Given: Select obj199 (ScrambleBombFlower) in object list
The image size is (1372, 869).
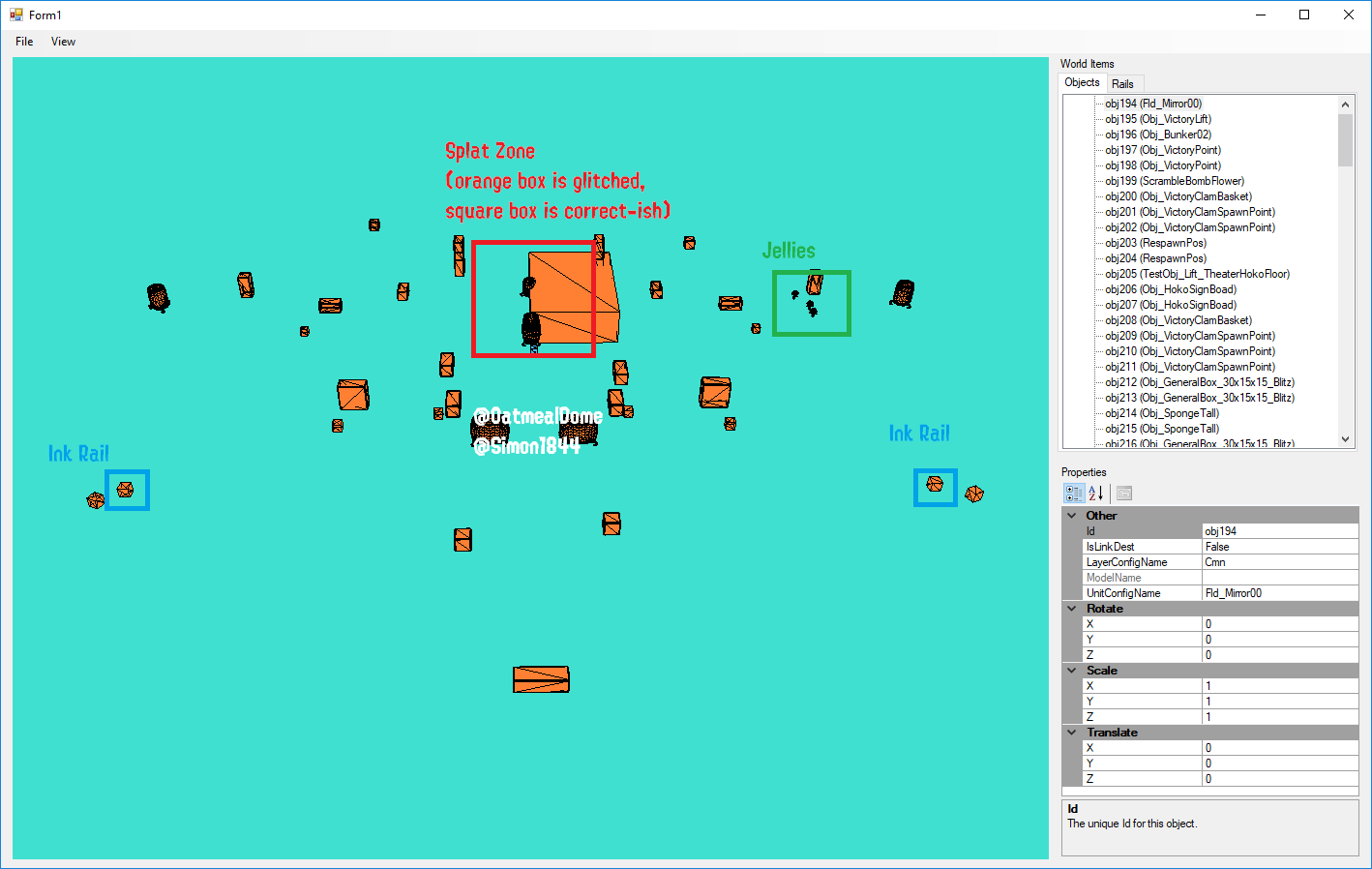Looking at the screenshot, I should pos(1174,181).
